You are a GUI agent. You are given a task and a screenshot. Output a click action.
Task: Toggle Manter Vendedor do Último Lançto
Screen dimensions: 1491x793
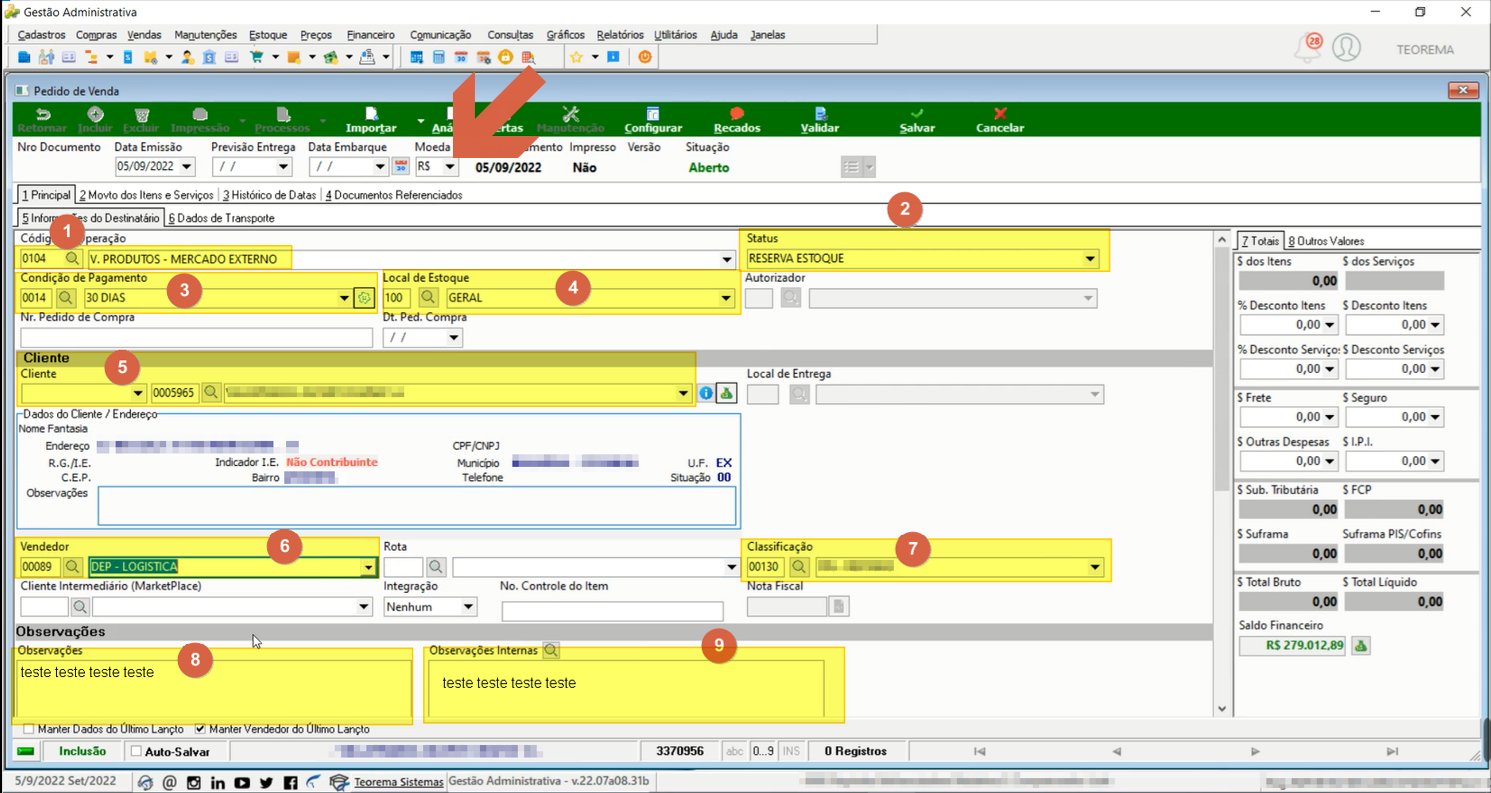point(200,730)
